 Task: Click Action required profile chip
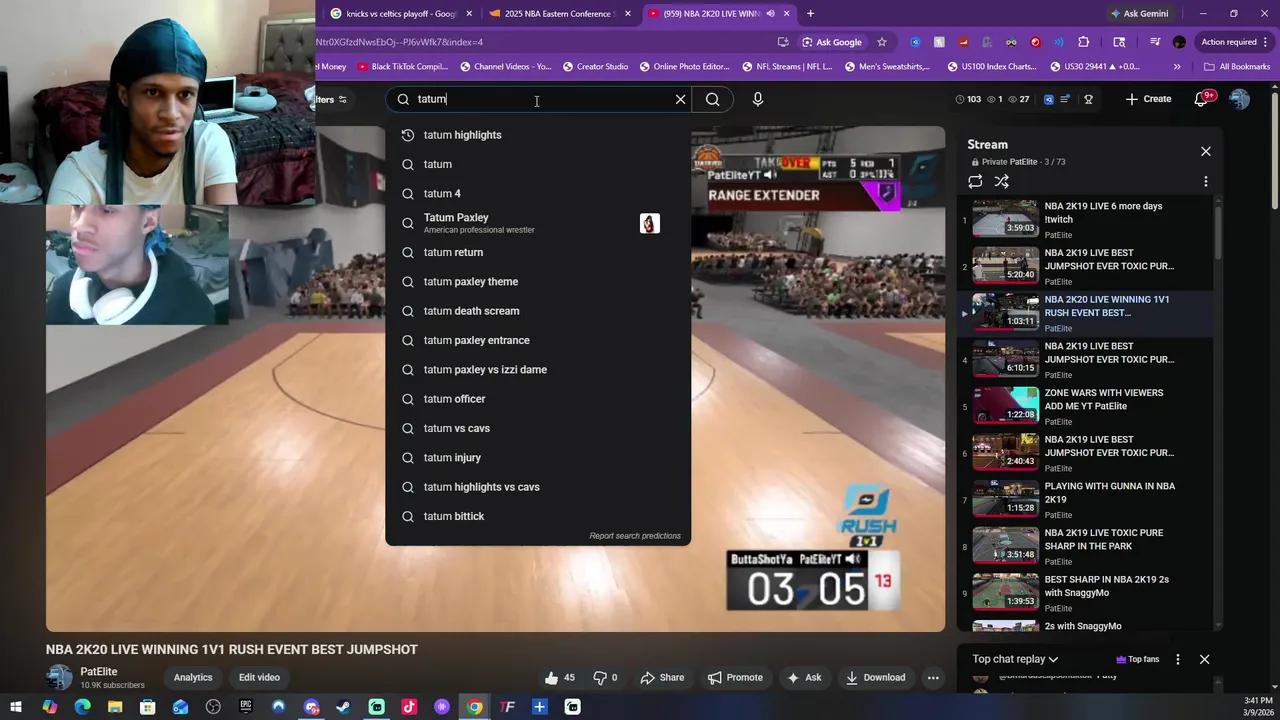coord(1235,42)
